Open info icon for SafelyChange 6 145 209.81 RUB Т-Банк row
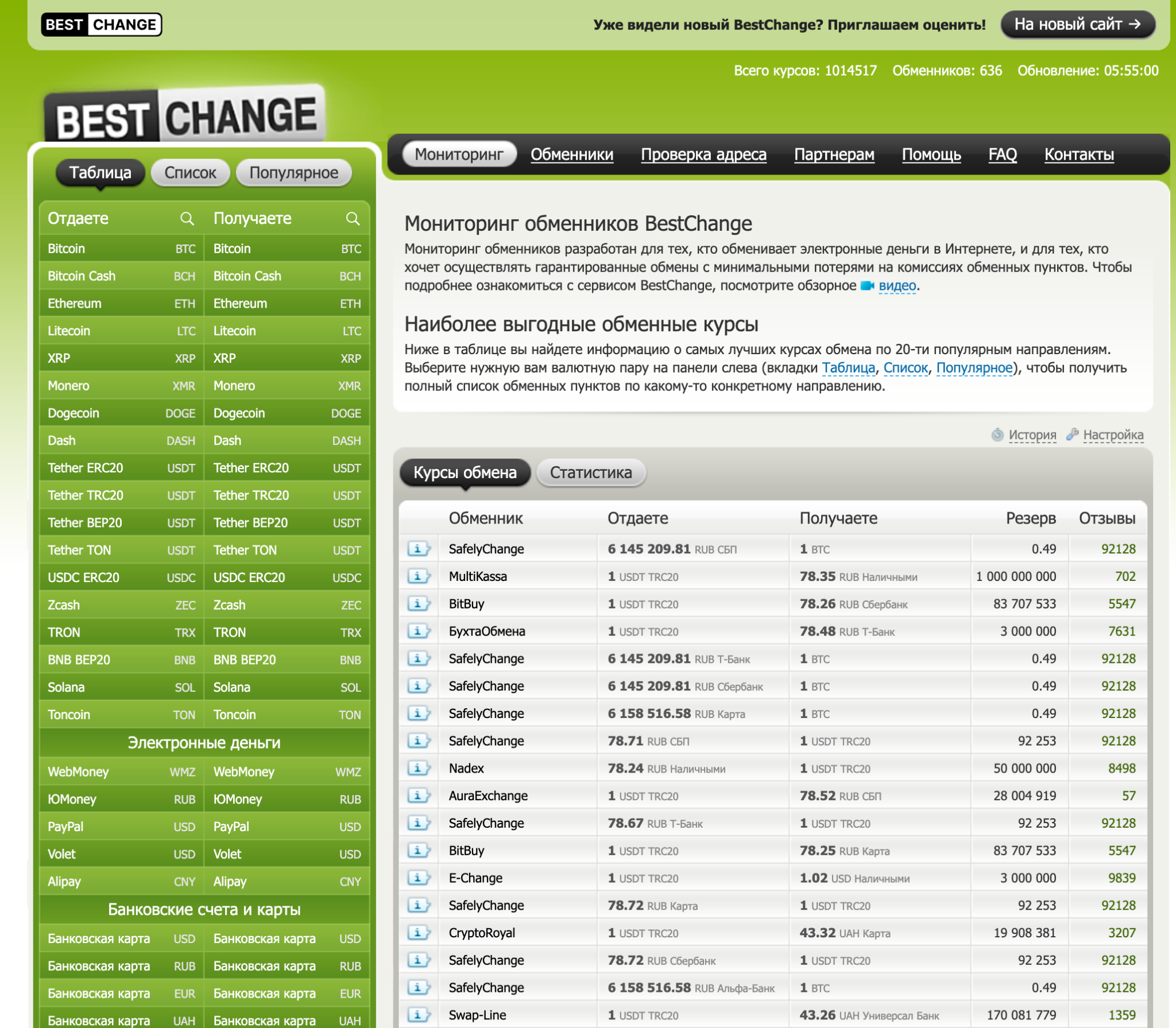1176x1028 pixels. pyautogui.click(x=419, y=659)
